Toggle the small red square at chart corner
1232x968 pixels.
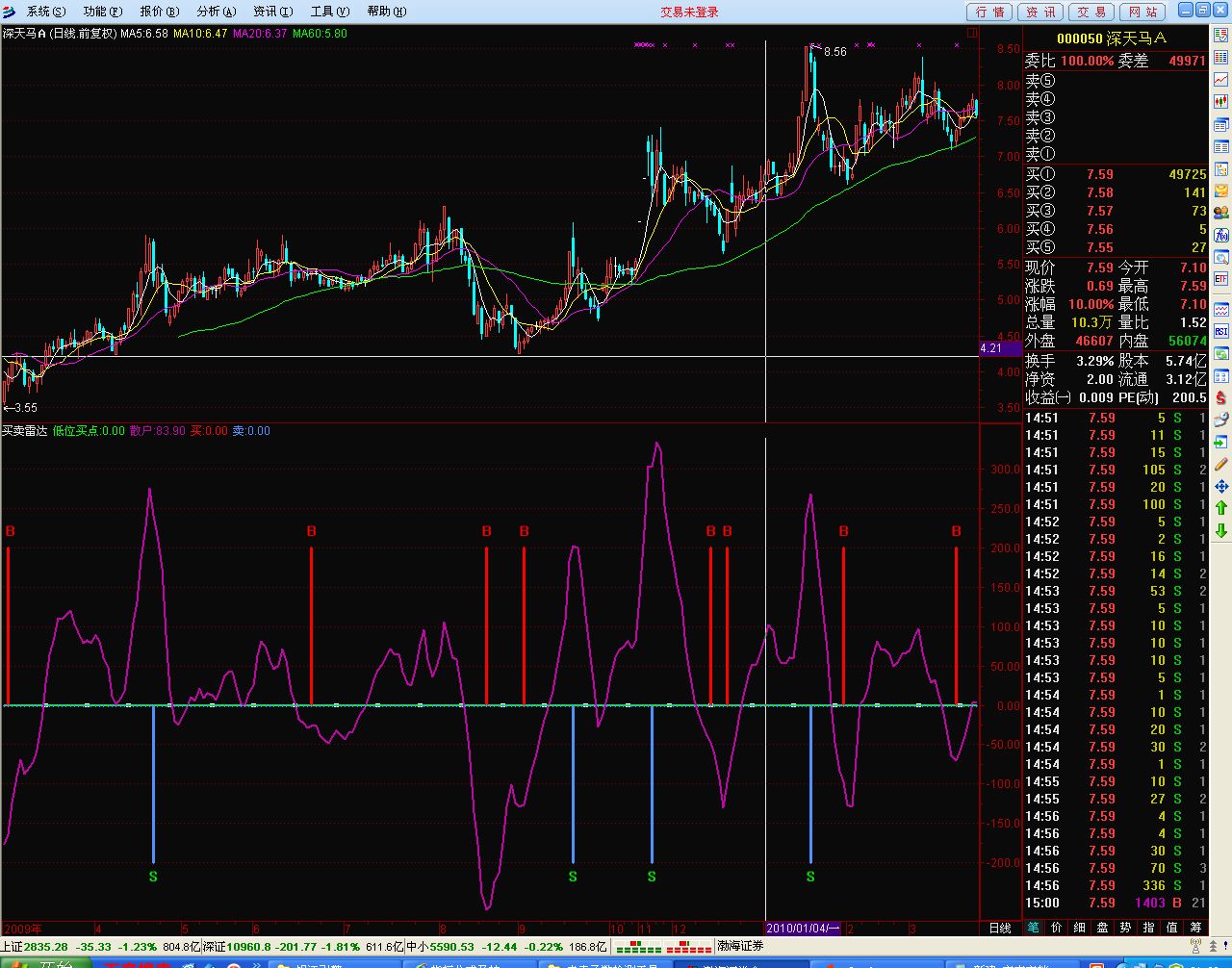[x=971, y=33]
